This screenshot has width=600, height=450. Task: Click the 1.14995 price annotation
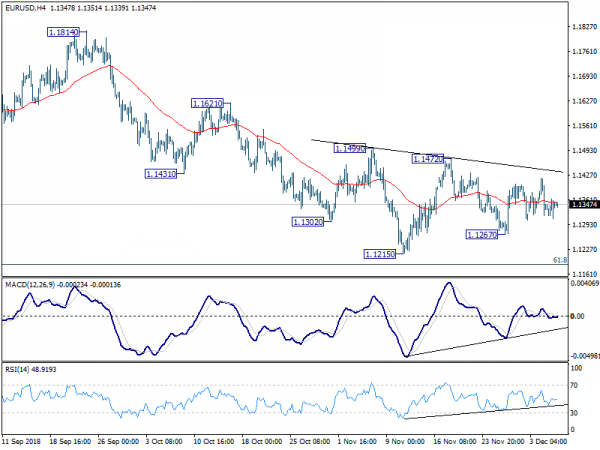pyautogui.click(x=350, y=148)
